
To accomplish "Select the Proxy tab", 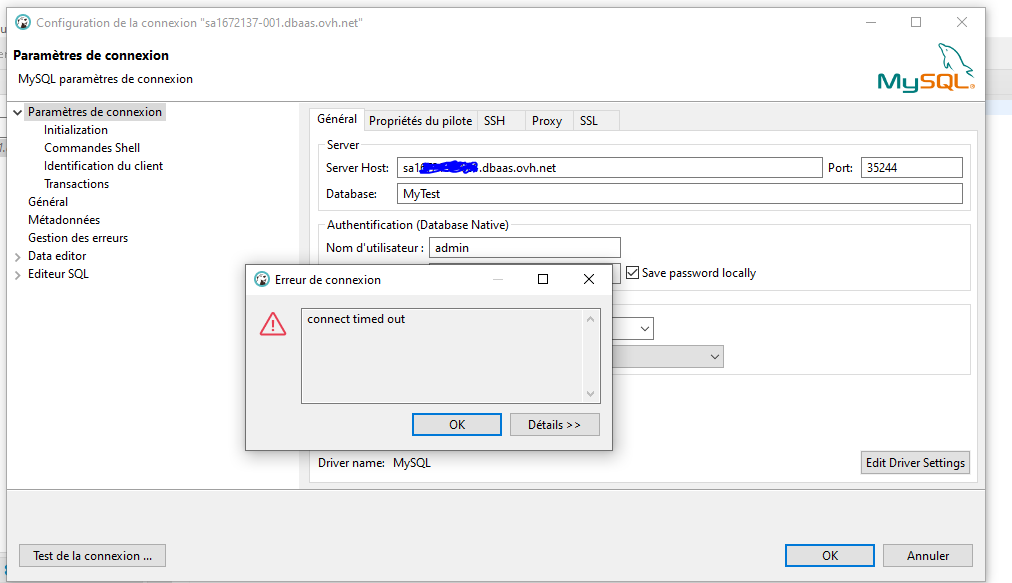I will pos(547,121).
